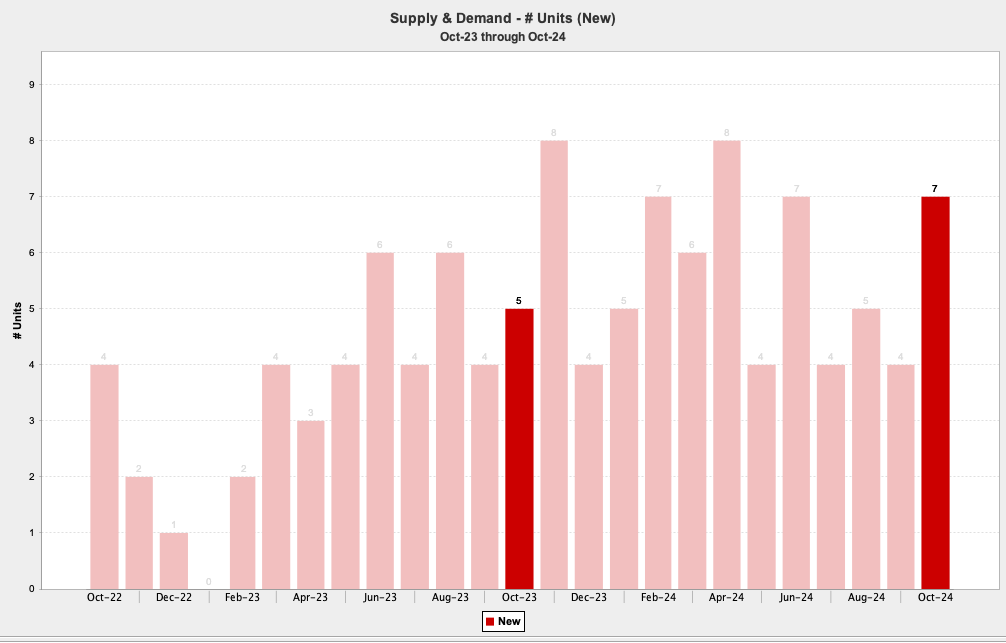Click the Apr-23 bar with value 3
Image resolution: width=1006 pixels, height=643 pixels.
(x=311, y=504)
